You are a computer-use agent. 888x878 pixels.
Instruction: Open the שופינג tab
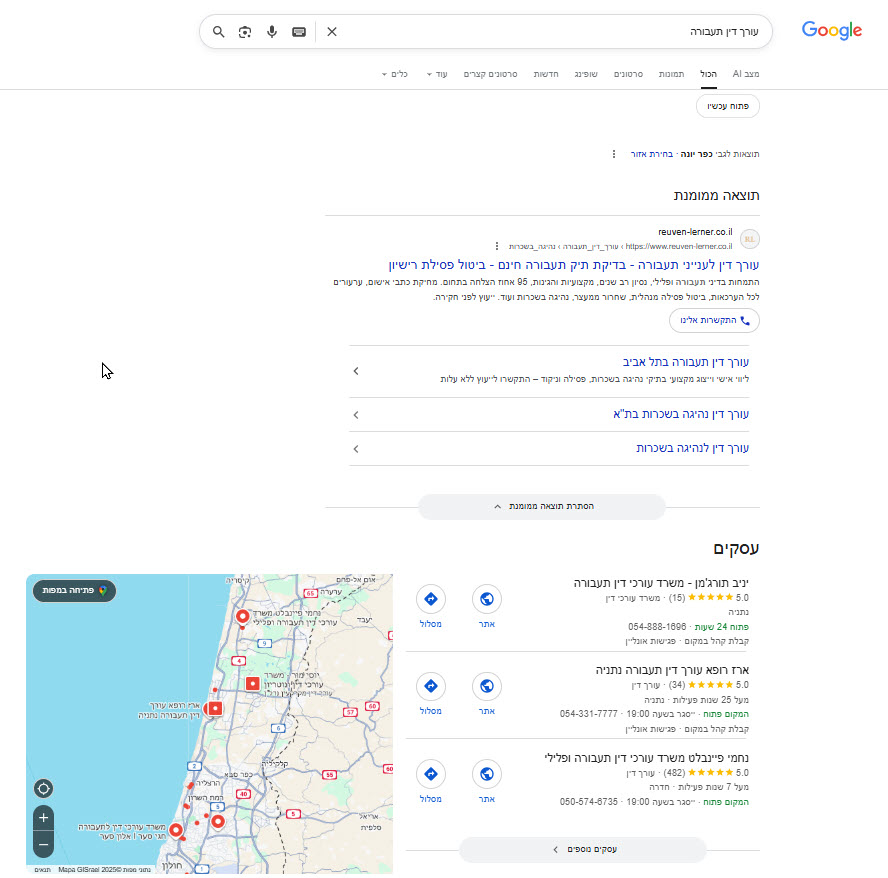586,74
